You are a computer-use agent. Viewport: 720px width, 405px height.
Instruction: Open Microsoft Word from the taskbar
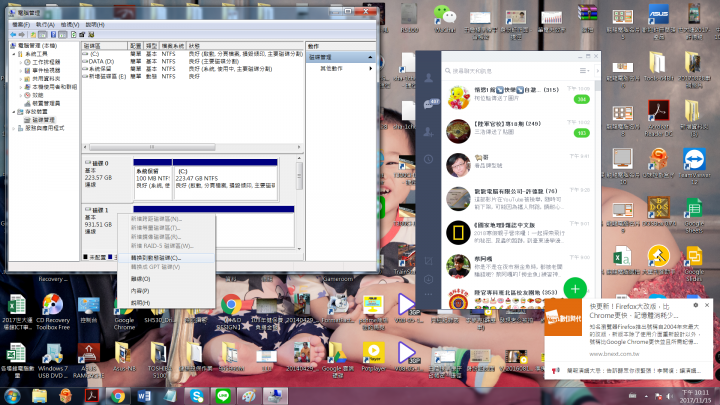(144, 396)
